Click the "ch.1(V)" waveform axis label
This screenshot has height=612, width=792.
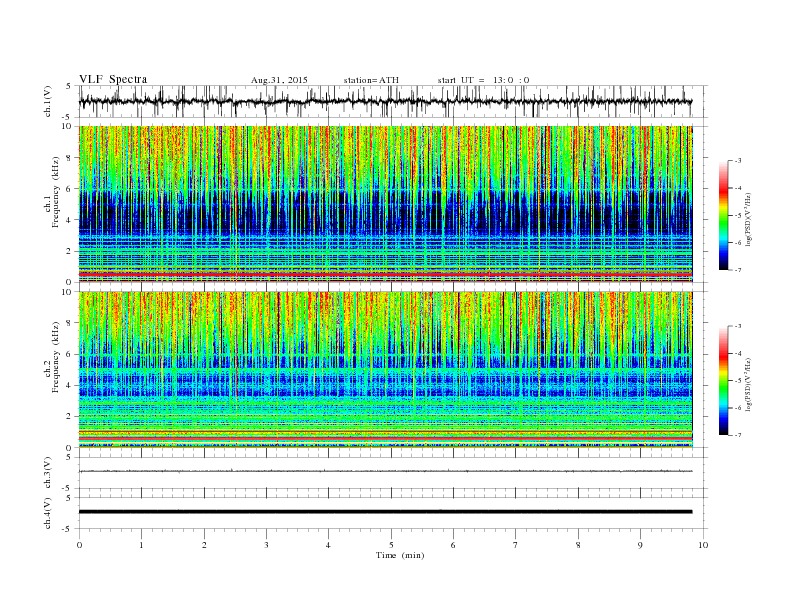(x=48, y=101)
